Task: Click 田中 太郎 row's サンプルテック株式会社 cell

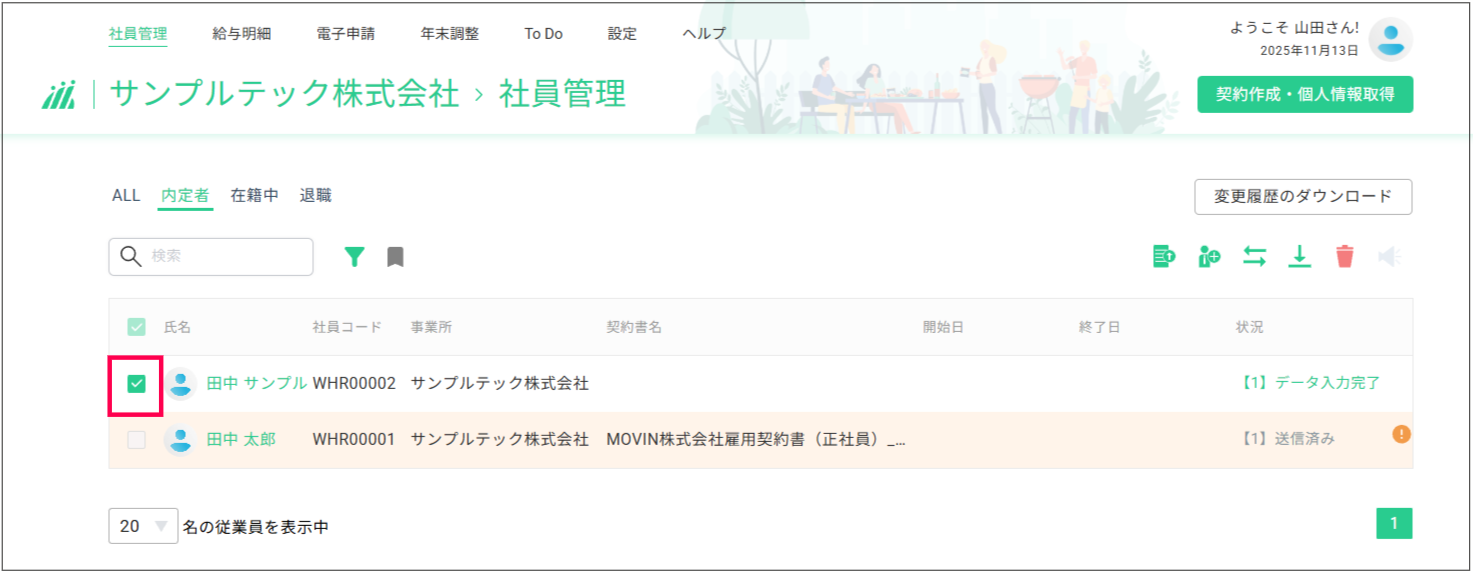Action: coord(499,440)
